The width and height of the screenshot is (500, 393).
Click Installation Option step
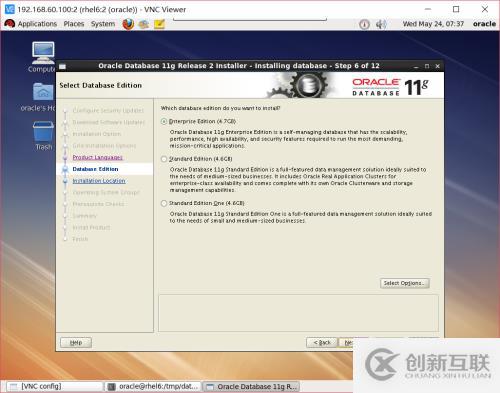click(x=97, y=134)
